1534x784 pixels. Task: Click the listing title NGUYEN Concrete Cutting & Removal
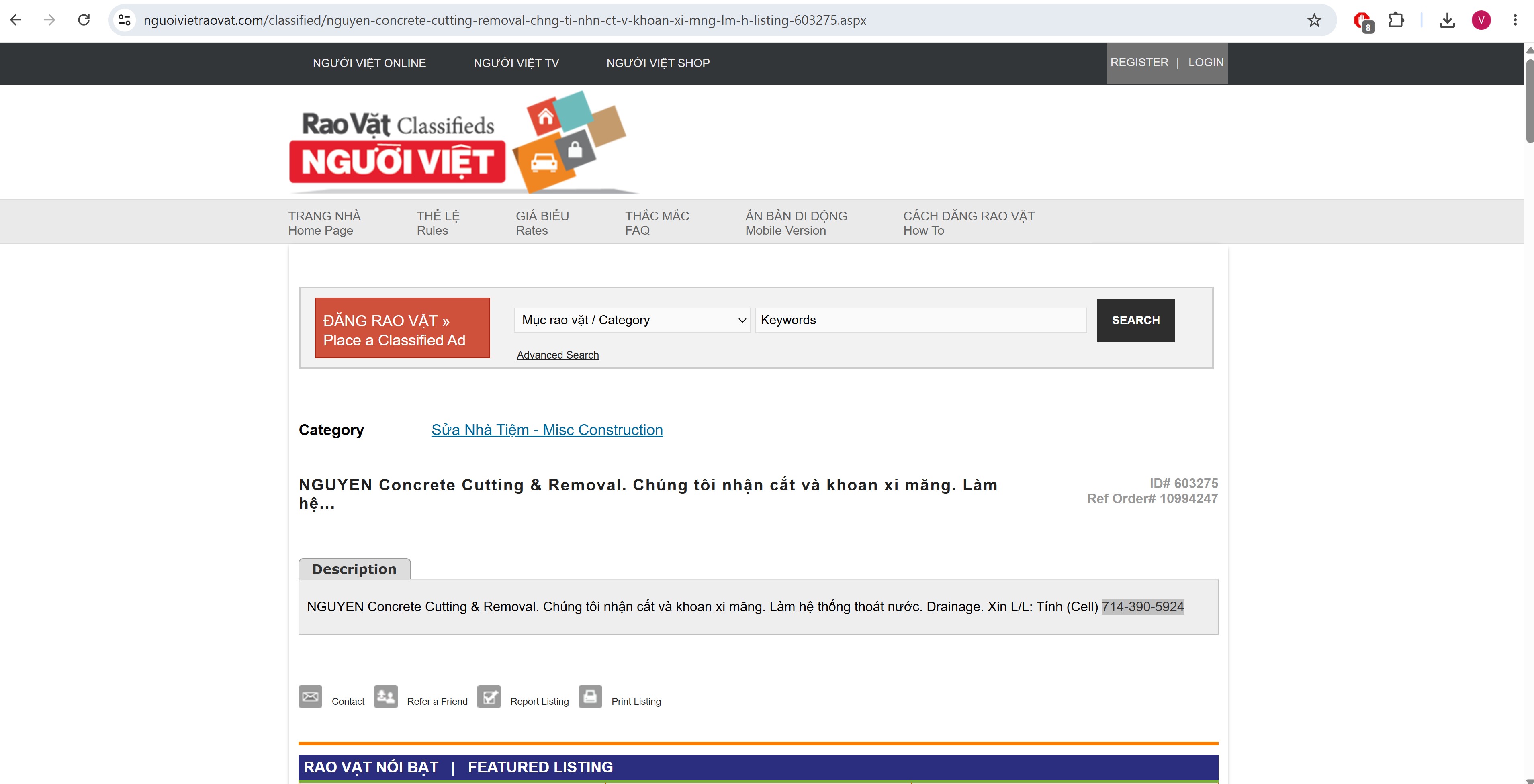point(648,494)
